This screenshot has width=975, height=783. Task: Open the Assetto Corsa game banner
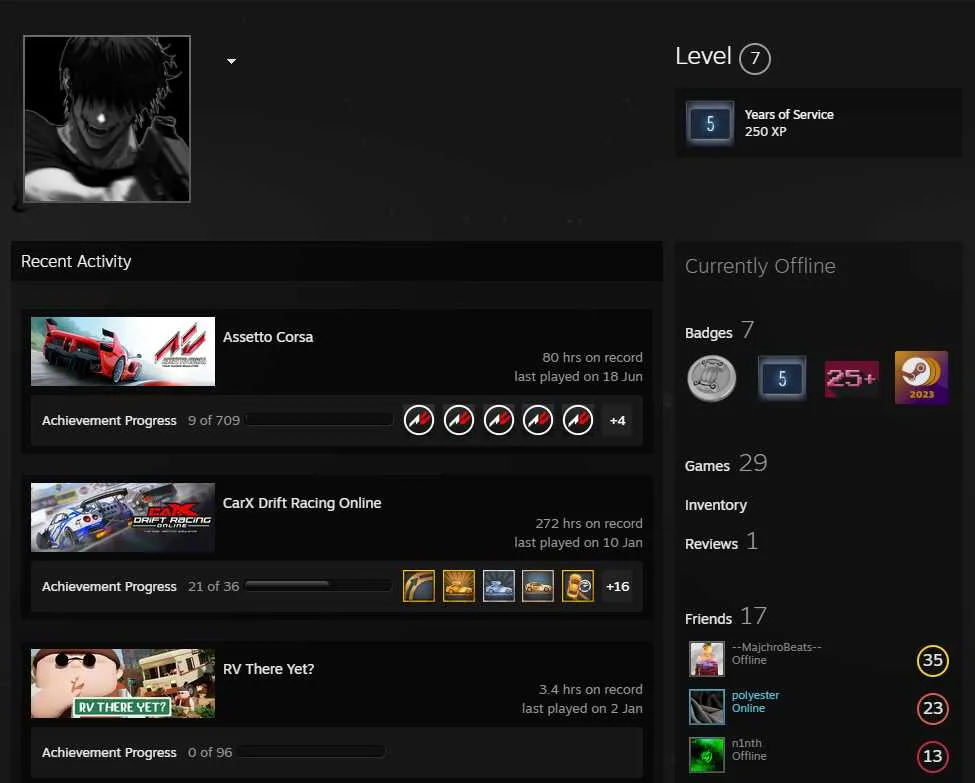(x=123, y=351)
